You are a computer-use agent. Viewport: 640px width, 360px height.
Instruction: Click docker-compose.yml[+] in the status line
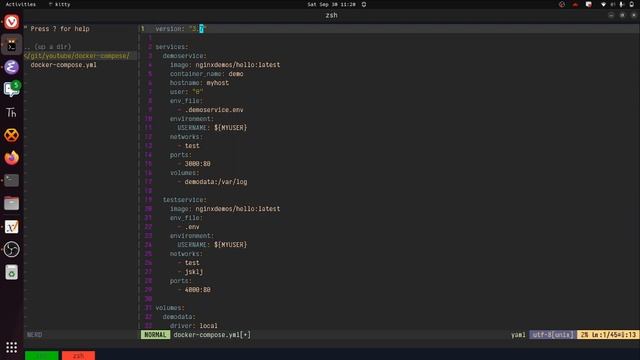pos(212,335)
